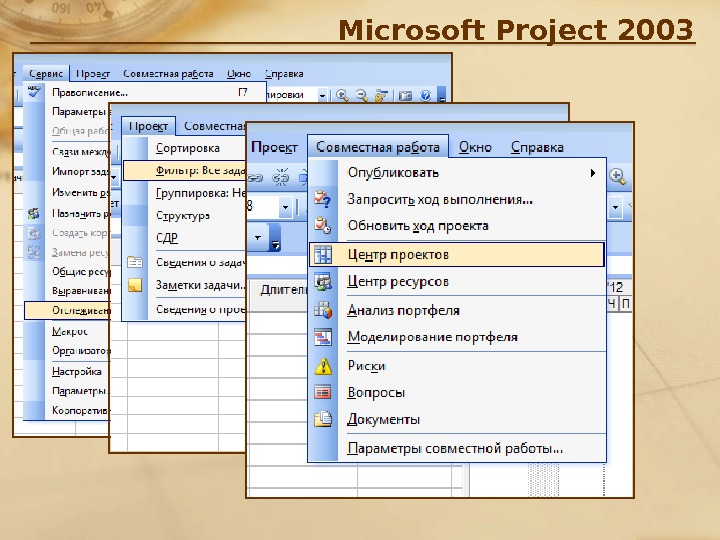Click the yellow task notes icon in Проект menu

[135, 285]
